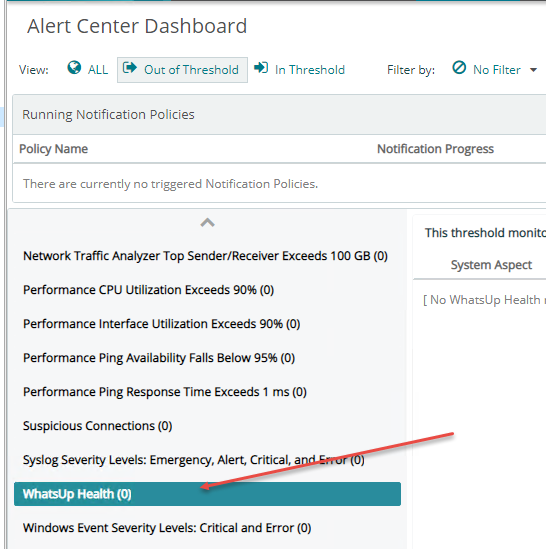The height and width of the screenshot is (549, 546).
Task: Click the No Filter circle-slash icon
Action: [x=459, y=68]
